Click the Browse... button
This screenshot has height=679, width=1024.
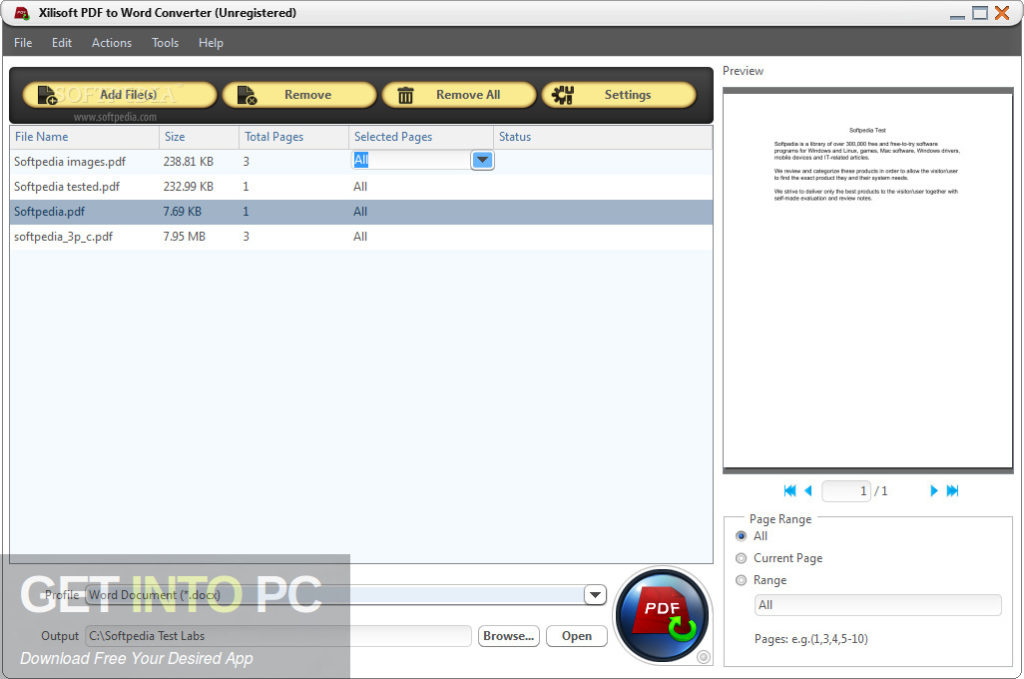pyautogui.click(x=509, y=636)
